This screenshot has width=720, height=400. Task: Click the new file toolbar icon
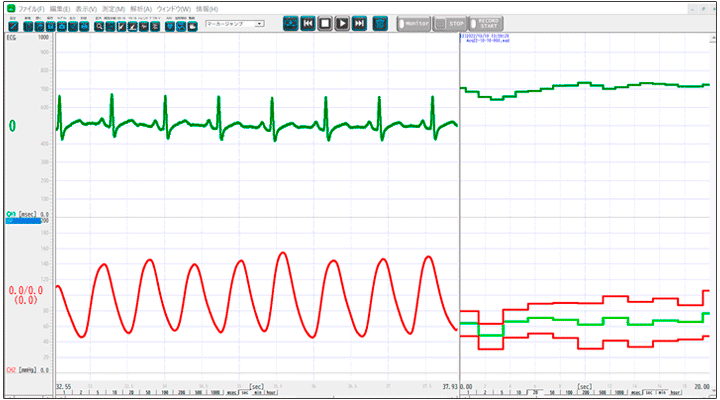click(x=28, y=27)
